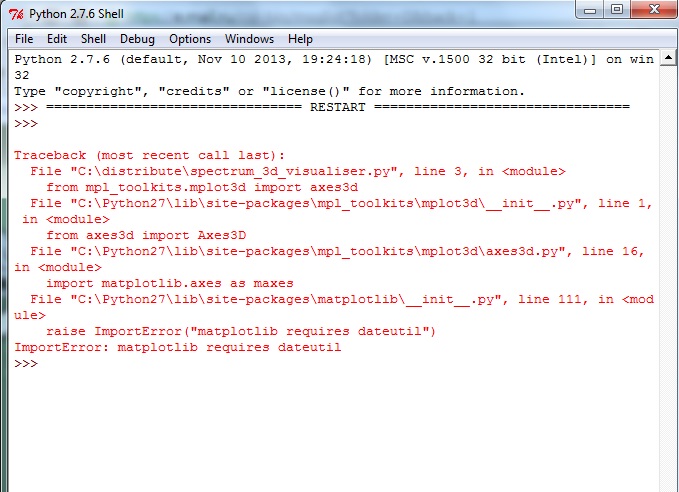Click the 'Python 2.7.6 Shell' window title

(x=76, y=14)
